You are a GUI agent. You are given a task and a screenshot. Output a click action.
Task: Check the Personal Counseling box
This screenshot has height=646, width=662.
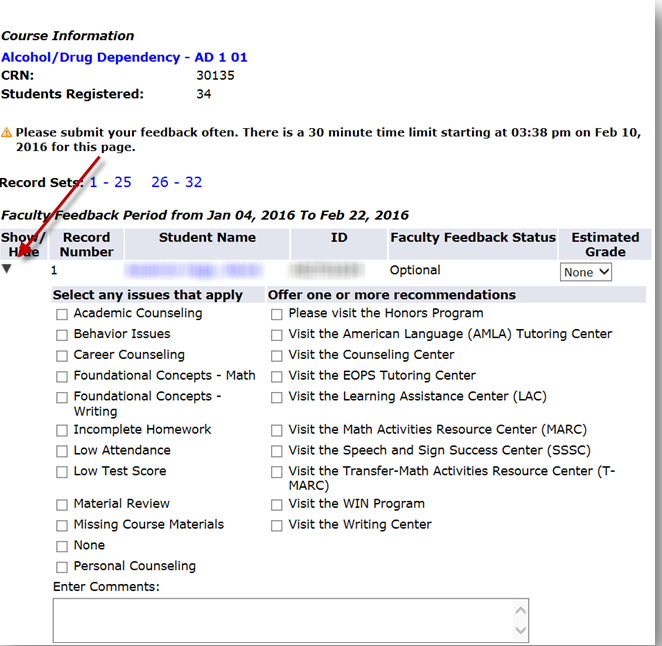[x=62, y=567]
